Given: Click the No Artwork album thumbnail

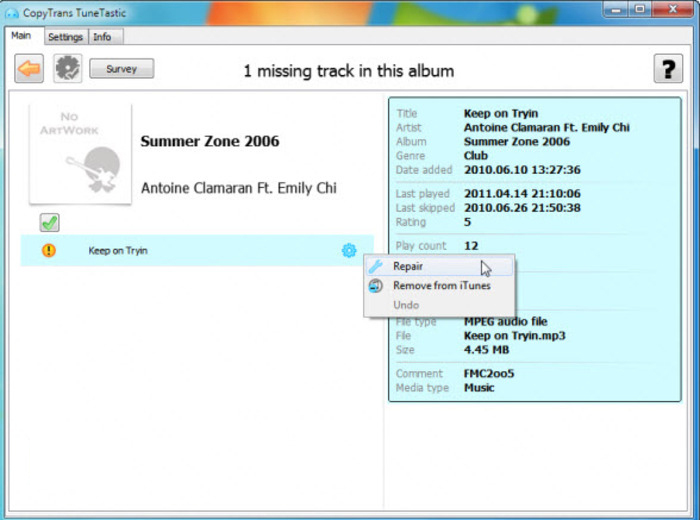Looking at the screenshot, I should pos(80,154).
